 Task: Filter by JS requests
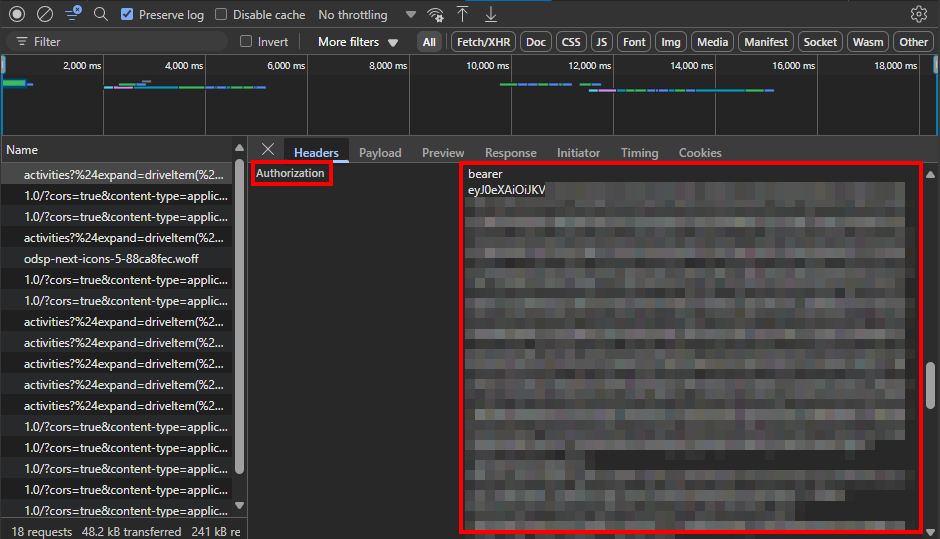pos(601,42)
